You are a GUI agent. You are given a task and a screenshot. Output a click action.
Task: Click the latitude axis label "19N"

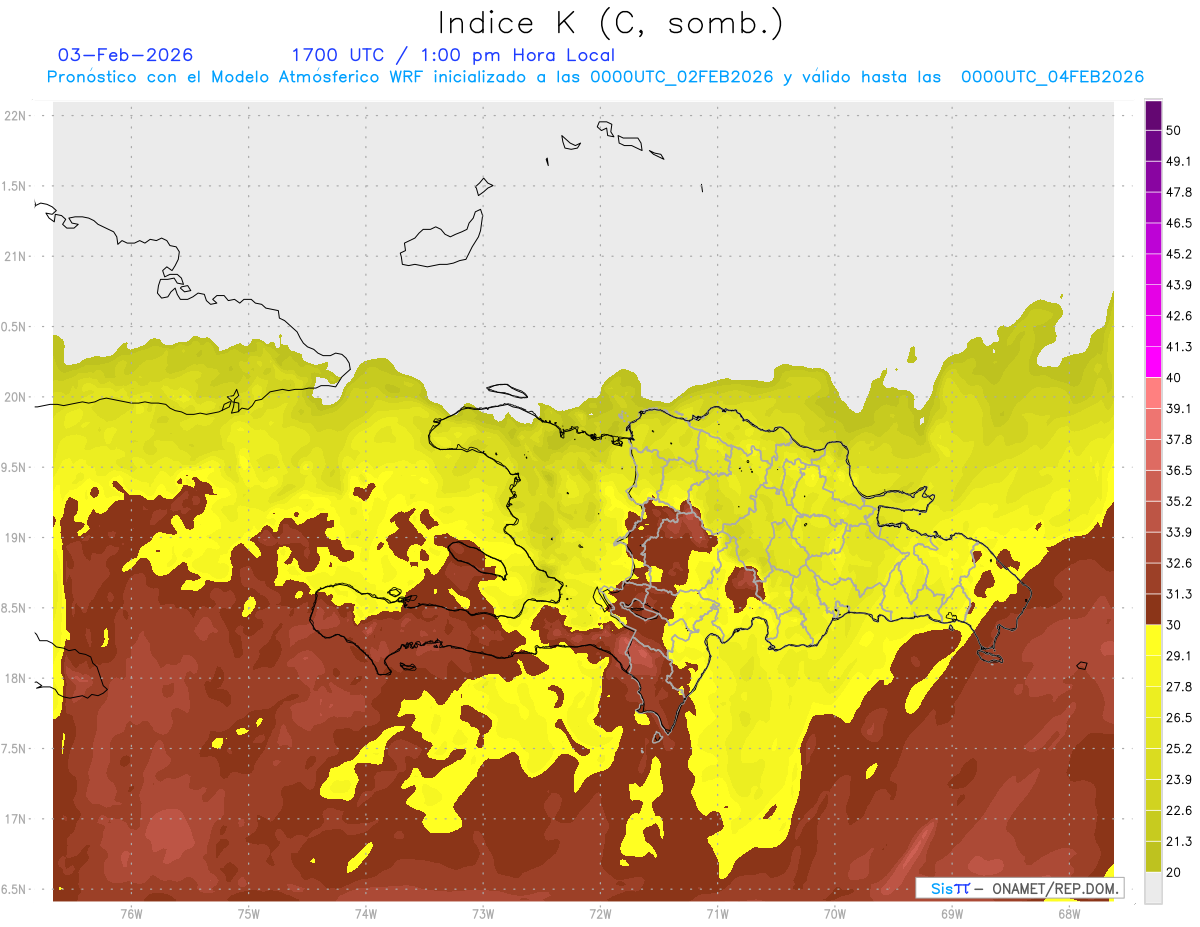[17, 538]
